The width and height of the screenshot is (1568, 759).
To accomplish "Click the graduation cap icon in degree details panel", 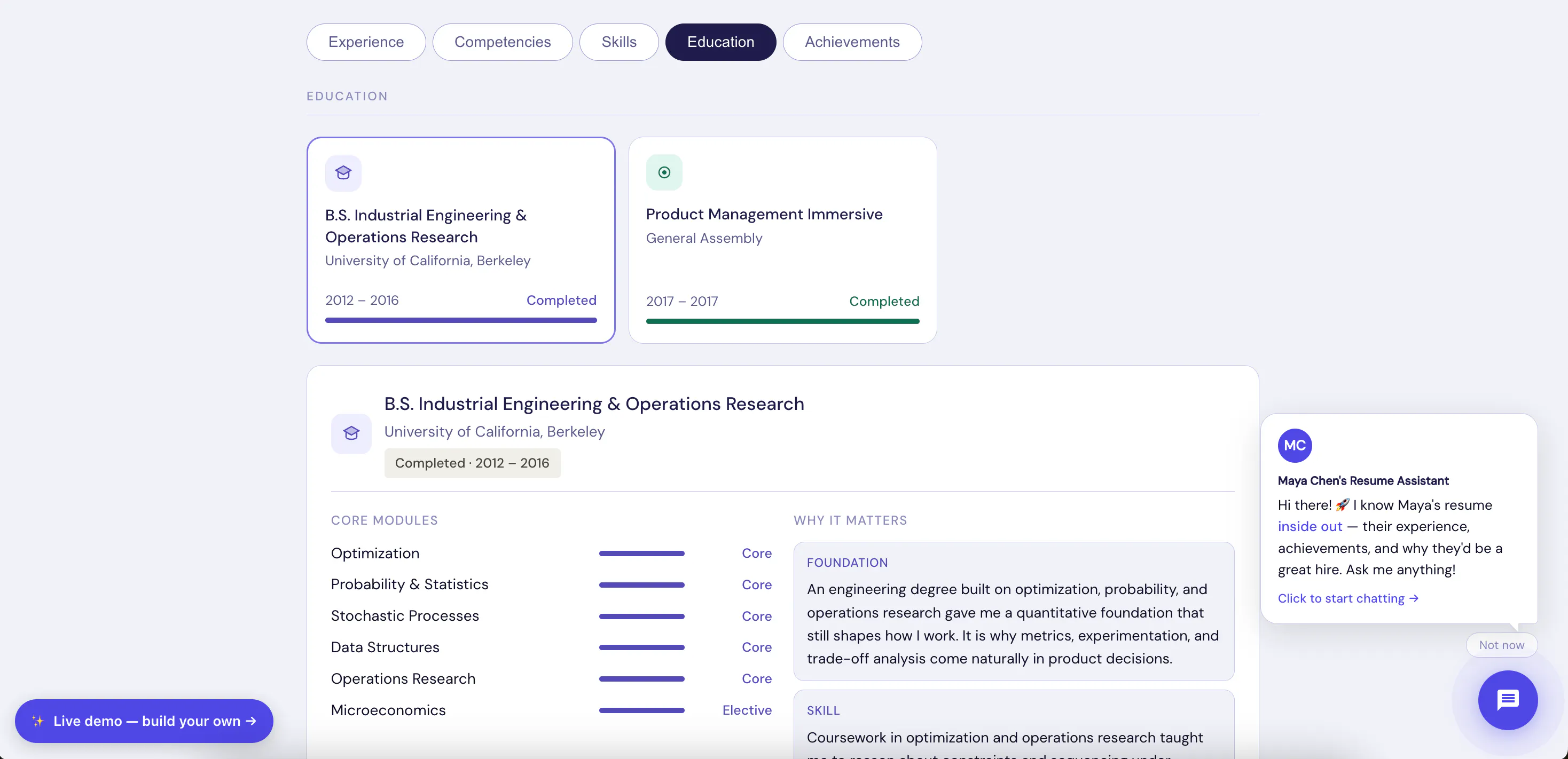I will click(x=351, y=433).
